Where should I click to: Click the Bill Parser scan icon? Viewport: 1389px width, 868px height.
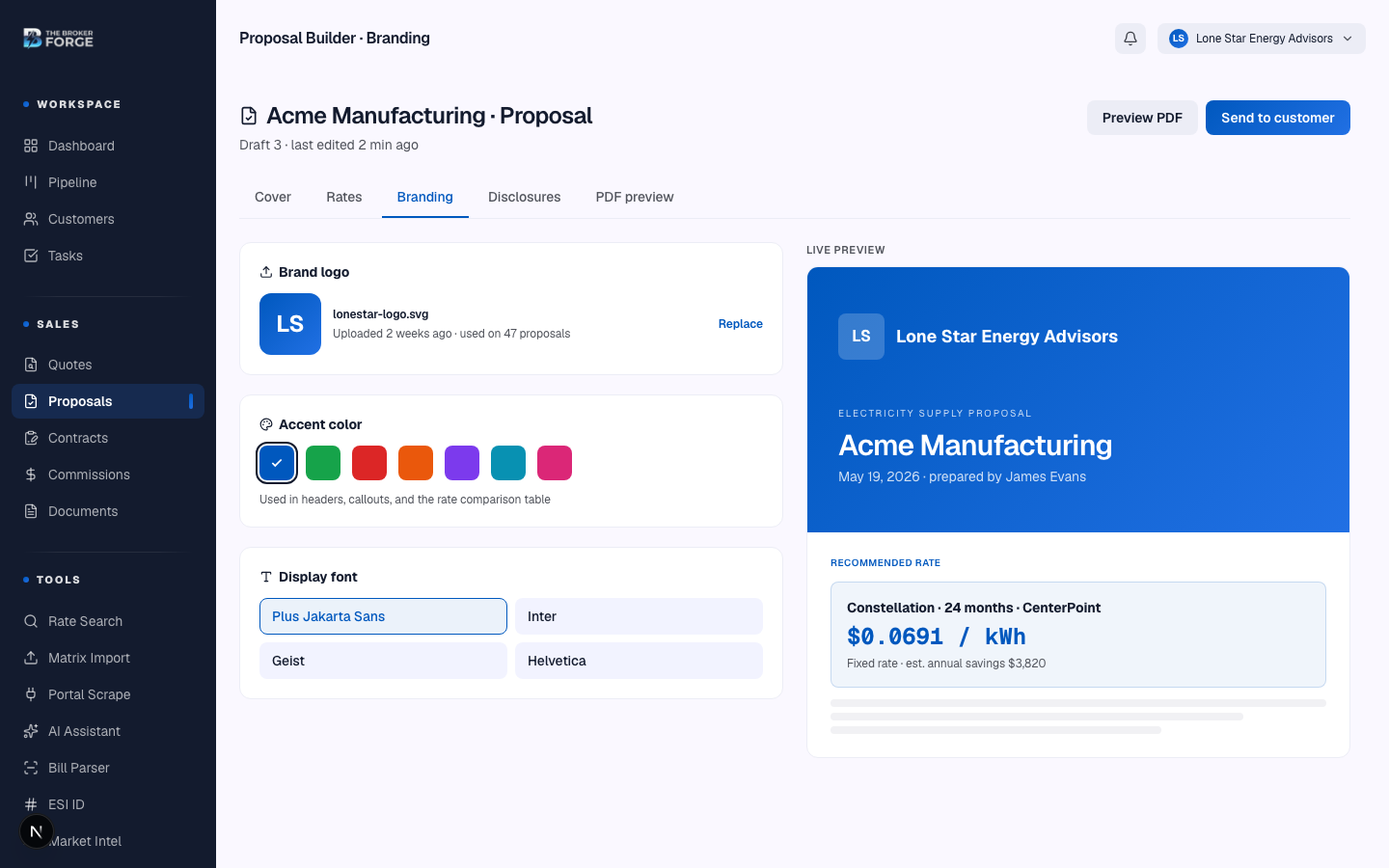31,768
